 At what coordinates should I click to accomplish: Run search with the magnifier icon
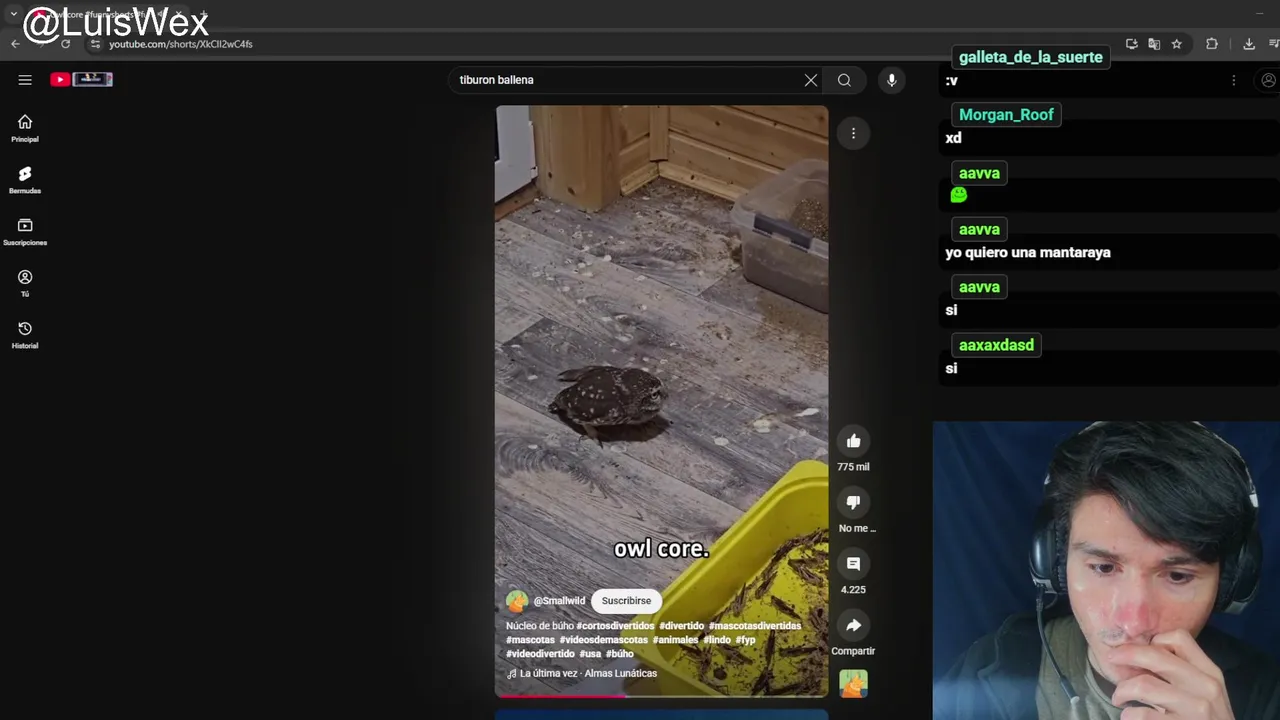coord(844,80)
